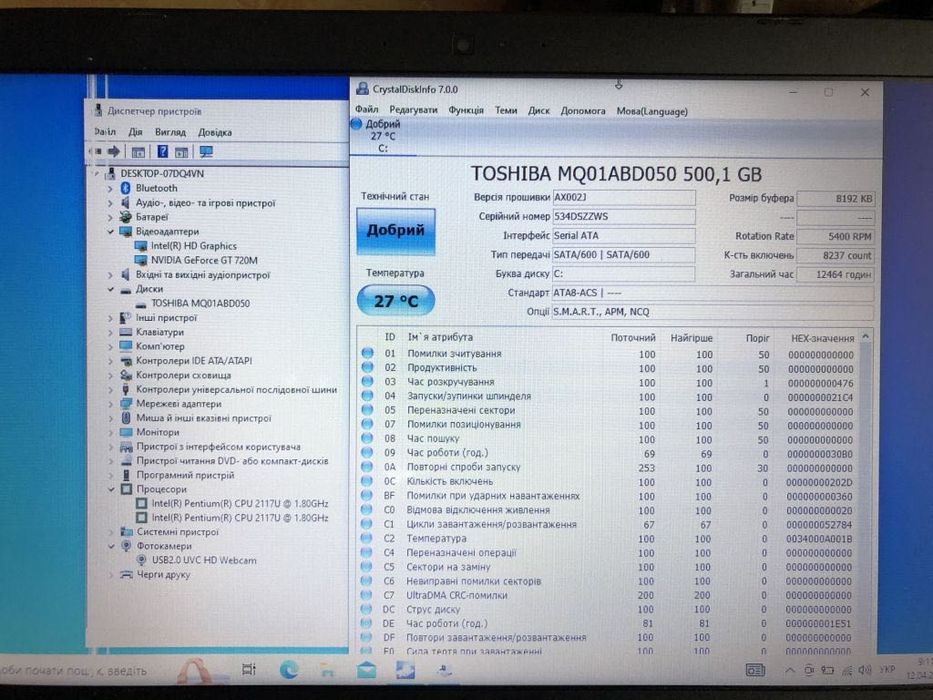Click the УКР language indicator
The width and height of the screenshot is (933, 700).
coord(887,670)
